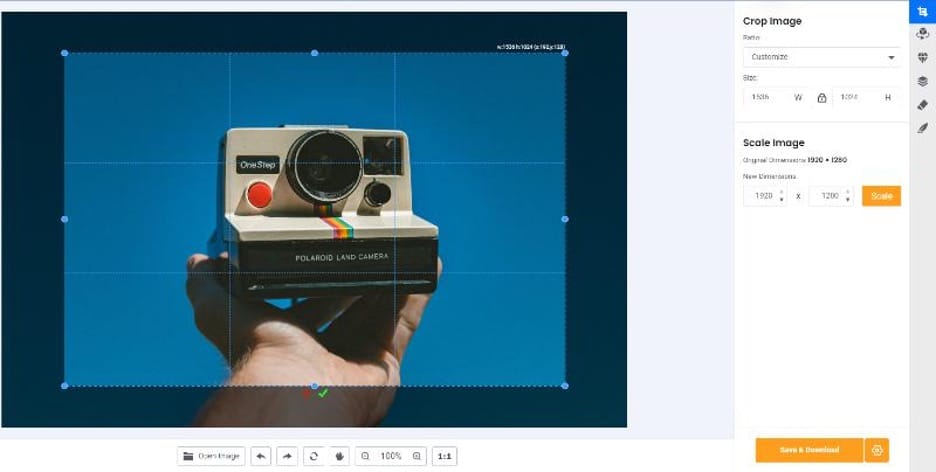Open the diamond-shaped effects tool
Viewport: 936px width, 472px height.
(922, 57)
